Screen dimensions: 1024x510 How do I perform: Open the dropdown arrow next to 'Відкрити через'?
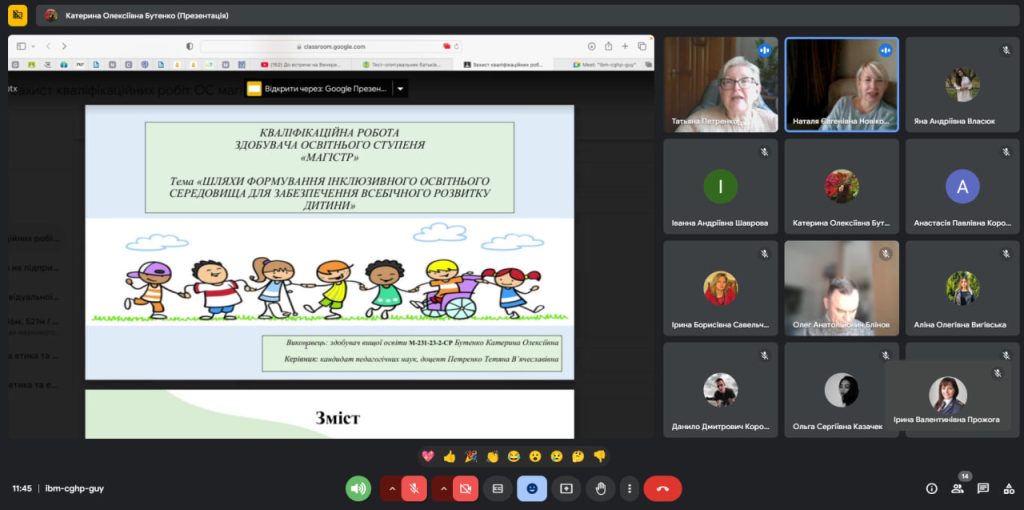400,88
